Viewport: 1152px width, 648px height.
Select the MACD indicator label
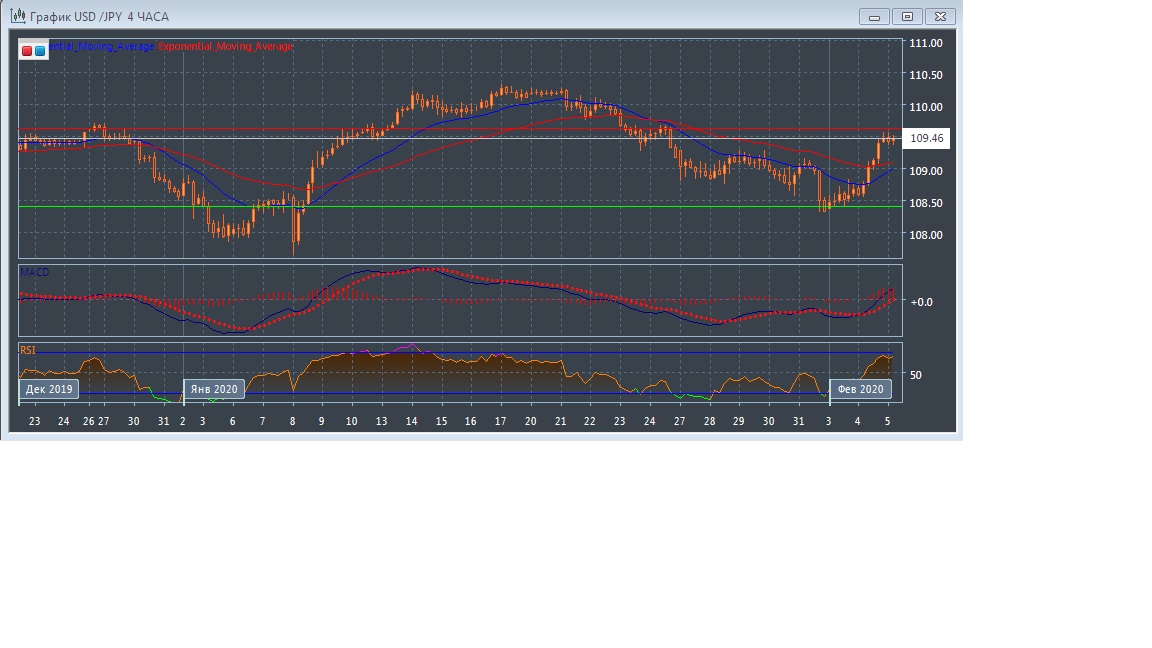click(x=34, y=272)
